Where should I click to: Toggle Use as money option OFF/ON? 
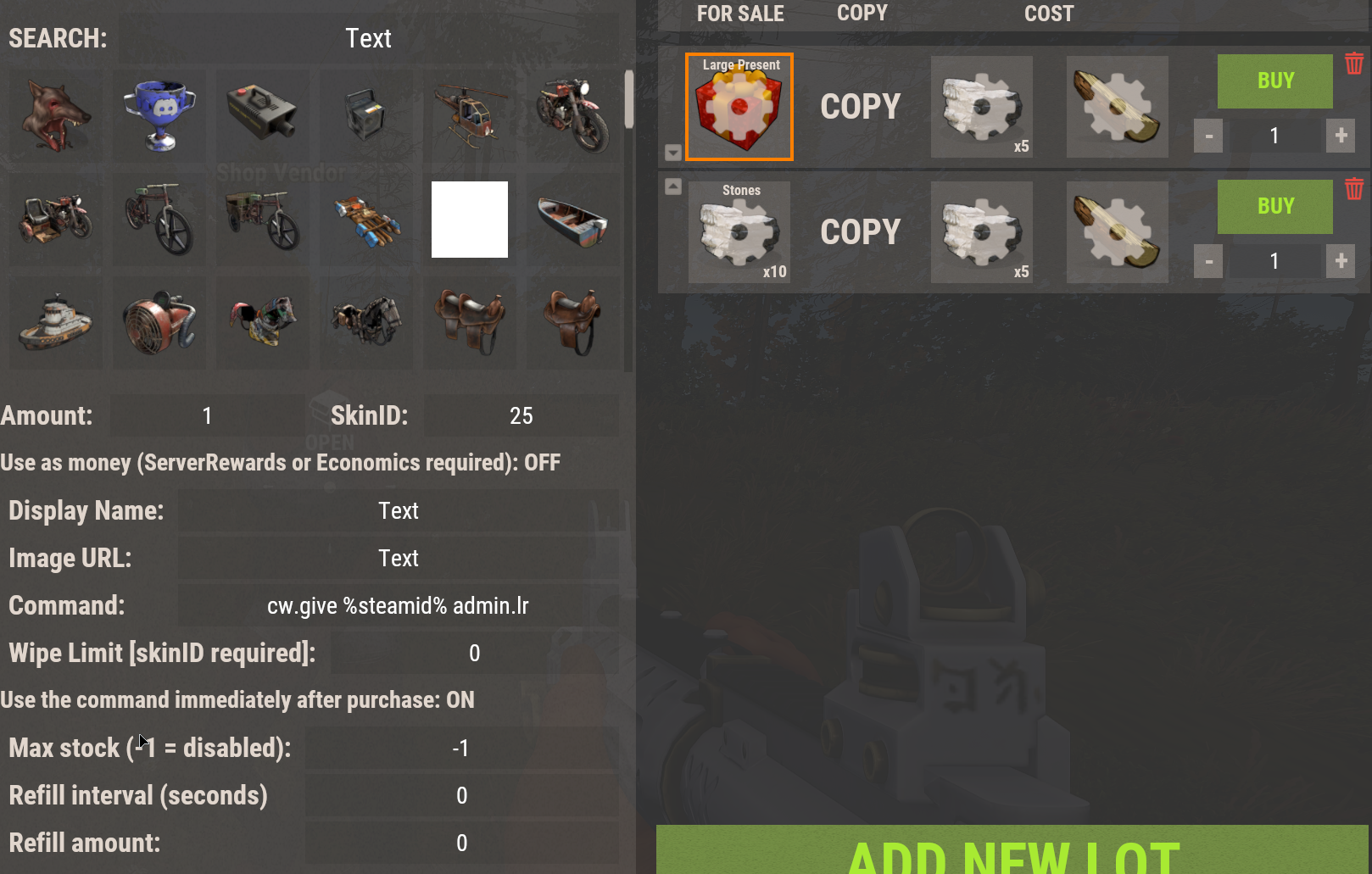coord(281,463)
